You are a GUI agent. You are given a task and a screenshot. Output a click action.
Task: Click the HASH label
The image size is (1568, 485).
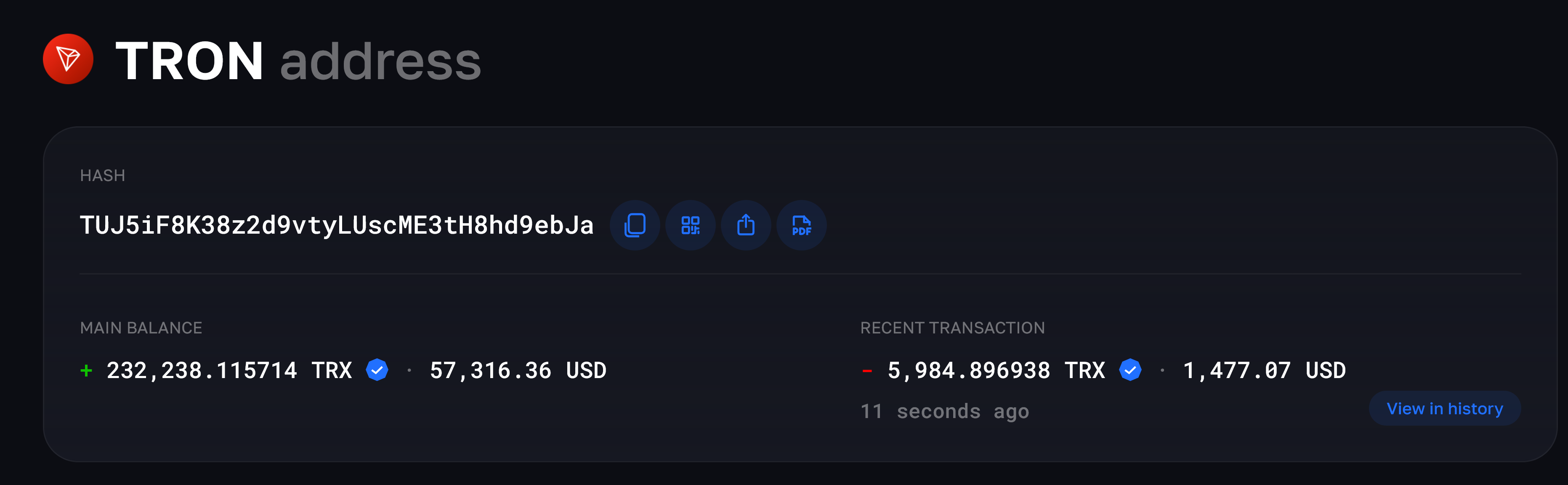pos(103,176)
